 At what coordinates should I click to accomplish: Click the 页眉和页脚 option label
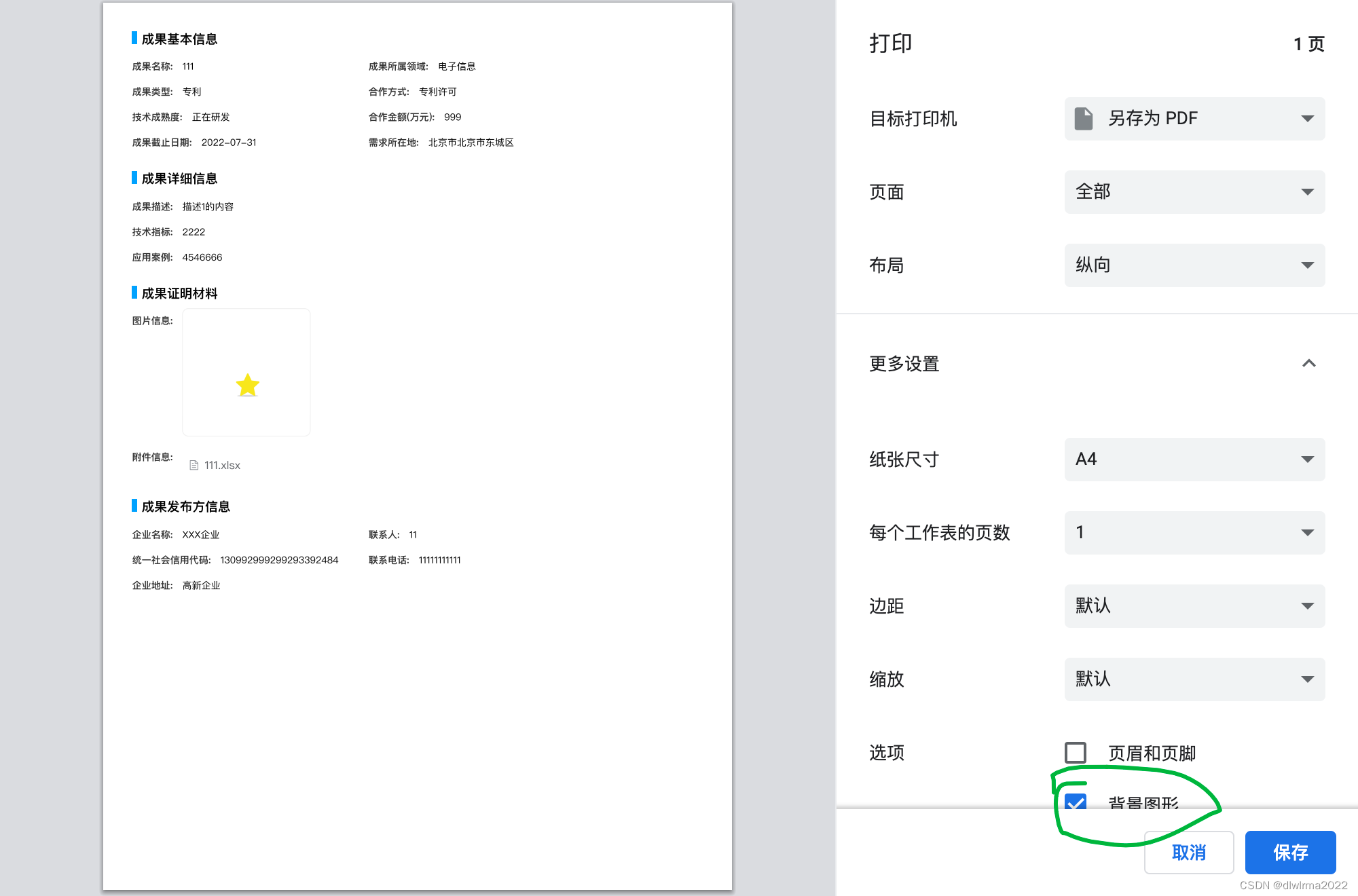pyautogui.click(x=1152, y=753)
